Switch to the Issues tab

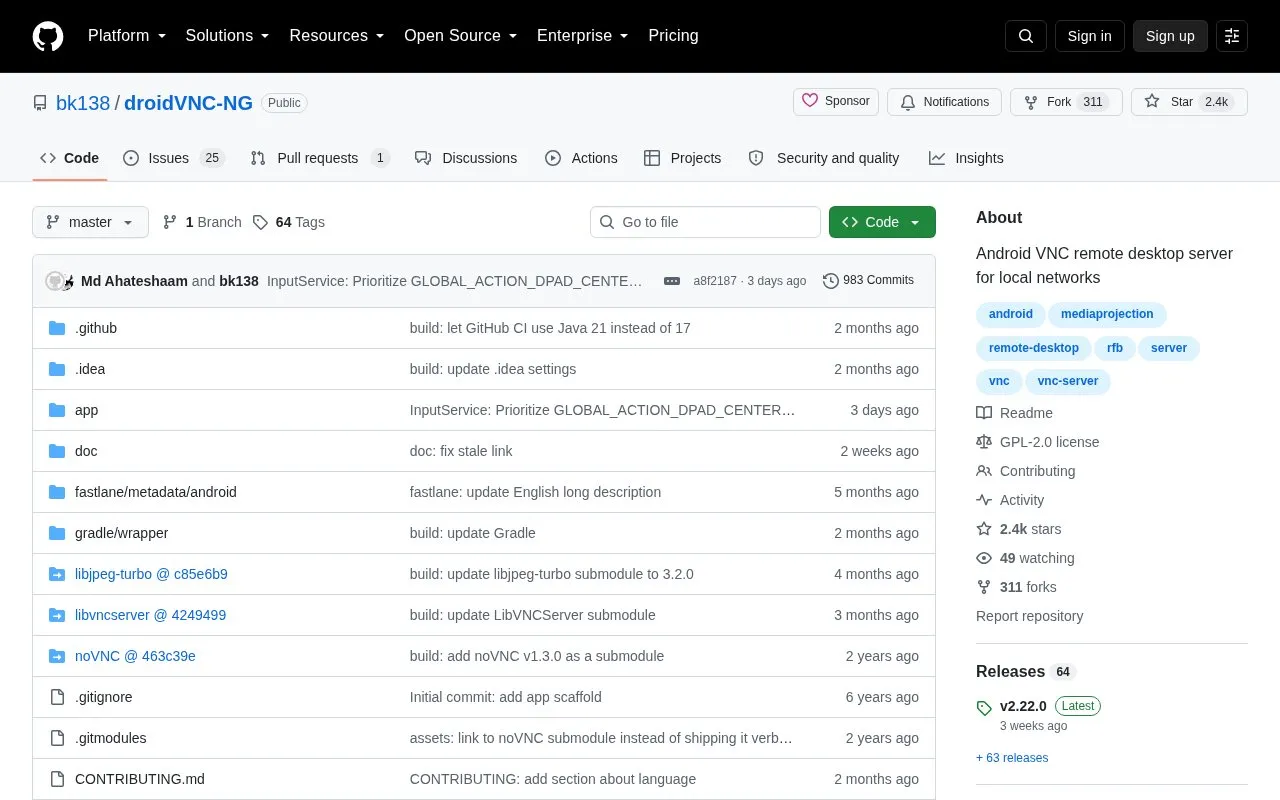(174, 158)
